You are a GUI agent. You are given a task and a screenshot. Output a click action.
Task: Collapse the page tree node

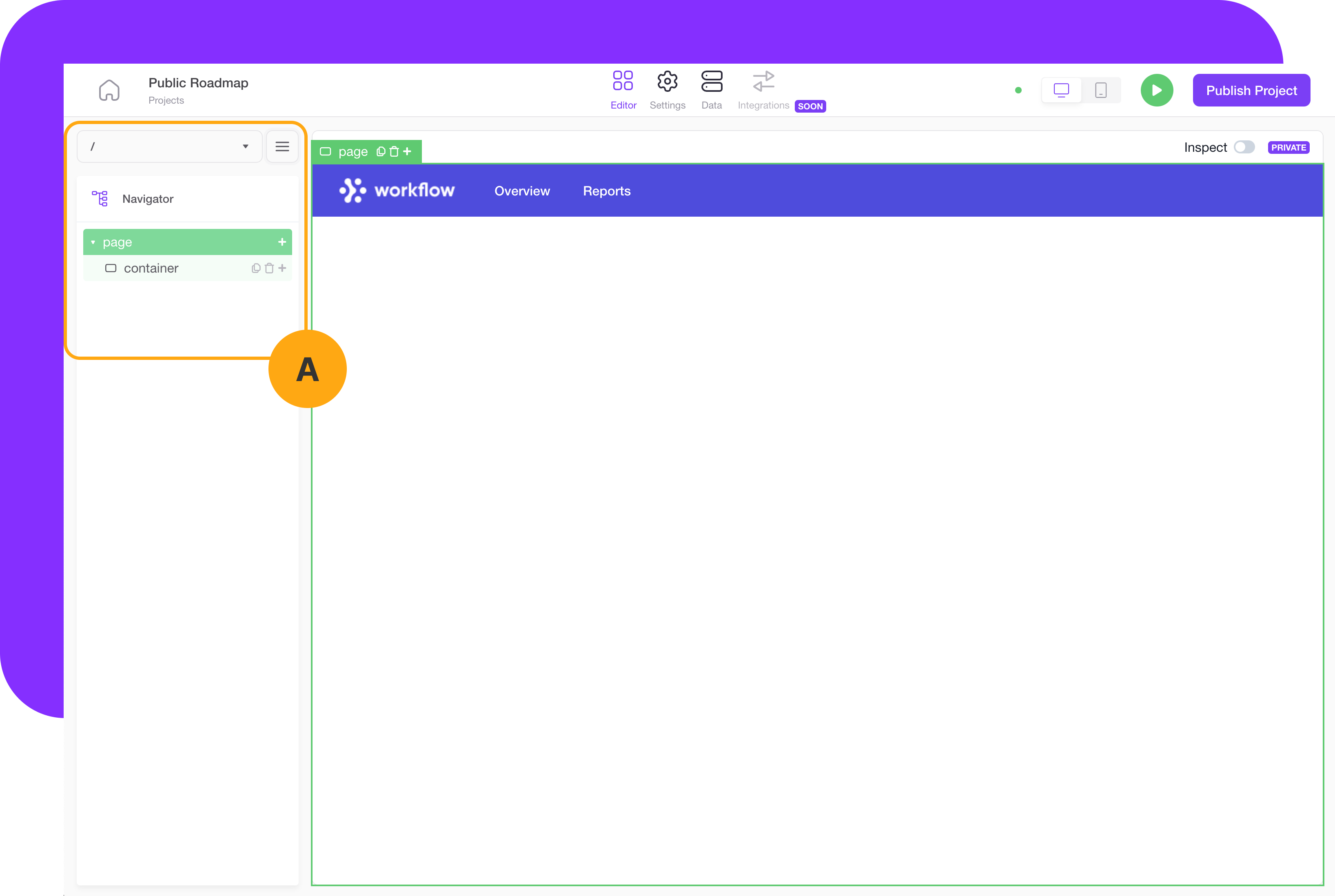click(x=93, y=242)
